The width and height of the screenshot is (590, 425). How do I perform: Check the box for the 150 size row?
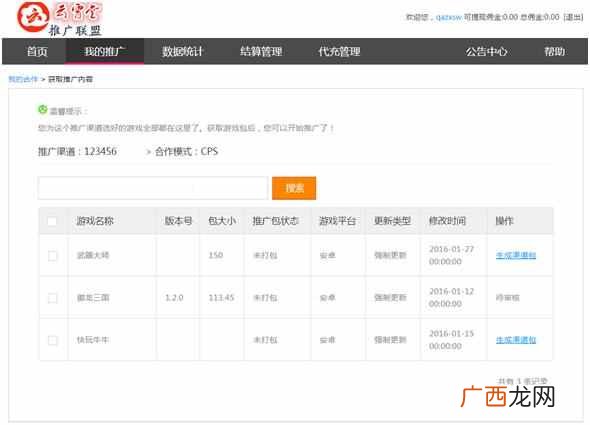(53, 256)
